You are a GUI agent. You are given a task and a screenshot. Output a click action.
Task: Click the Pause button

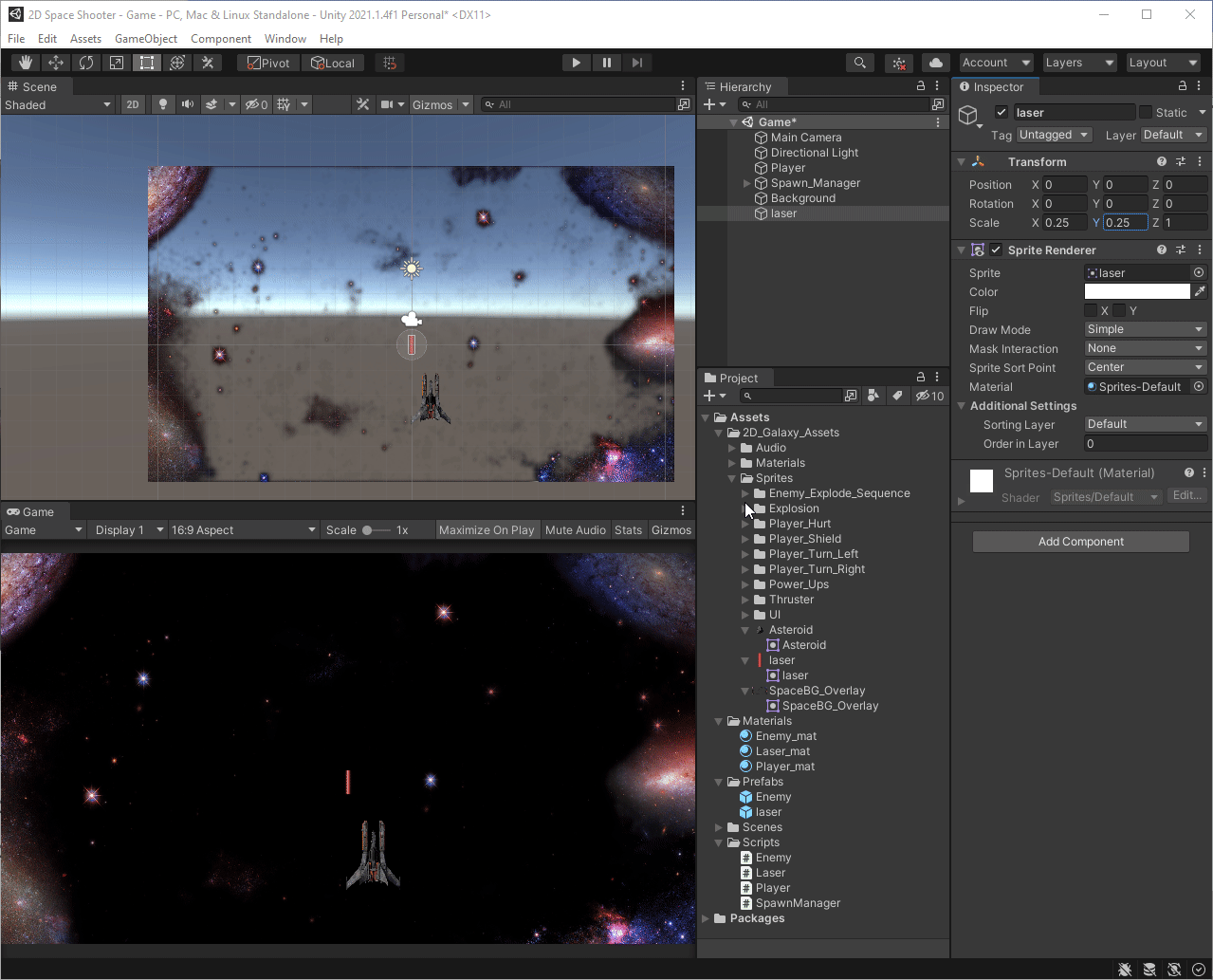(x=606, y=63)
